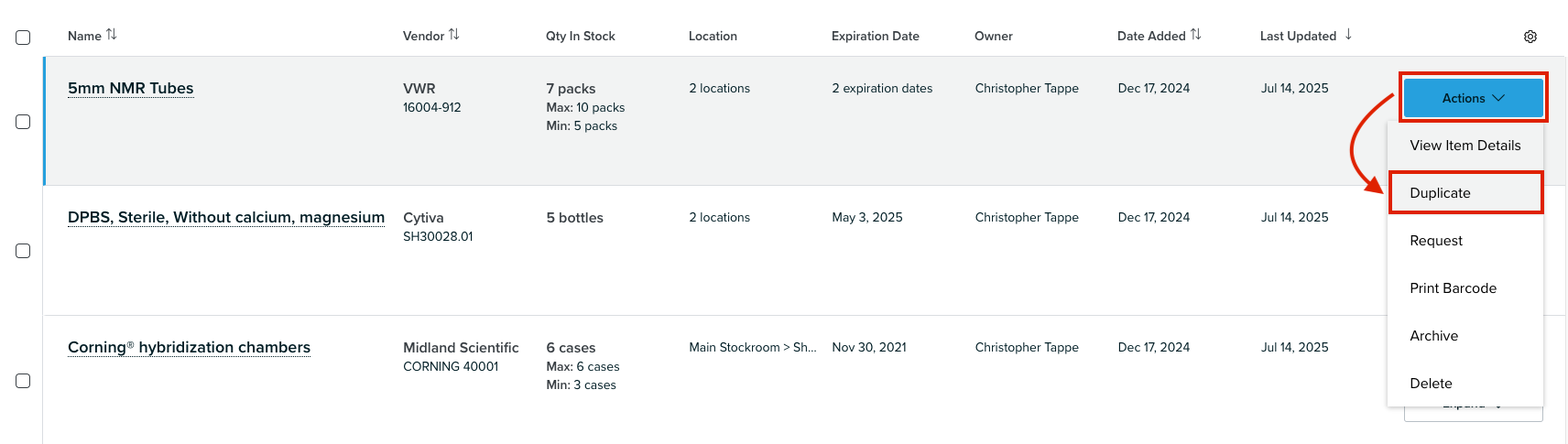Open Corning hybridization chambers item link

coord(189,348)
